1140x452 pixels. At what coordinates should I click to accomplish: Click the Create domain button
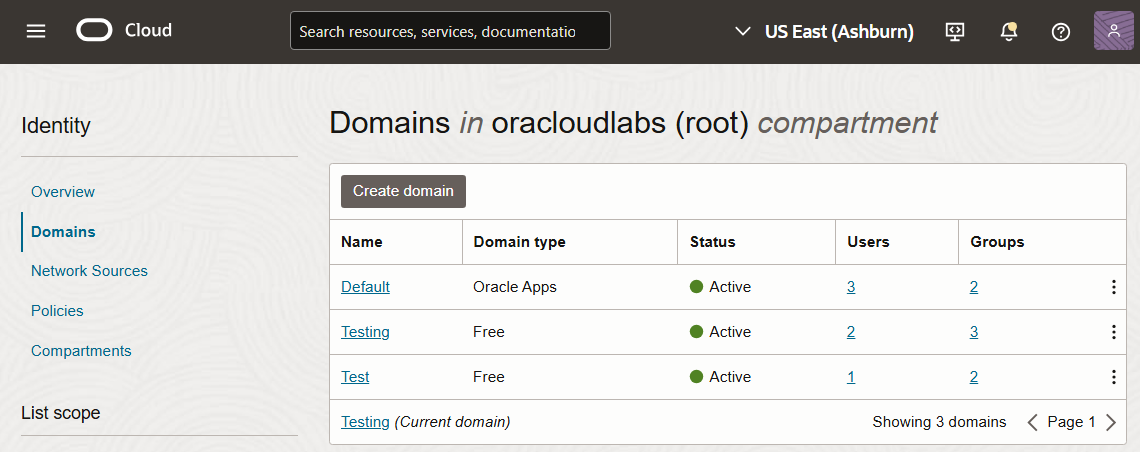click(403, 191)
